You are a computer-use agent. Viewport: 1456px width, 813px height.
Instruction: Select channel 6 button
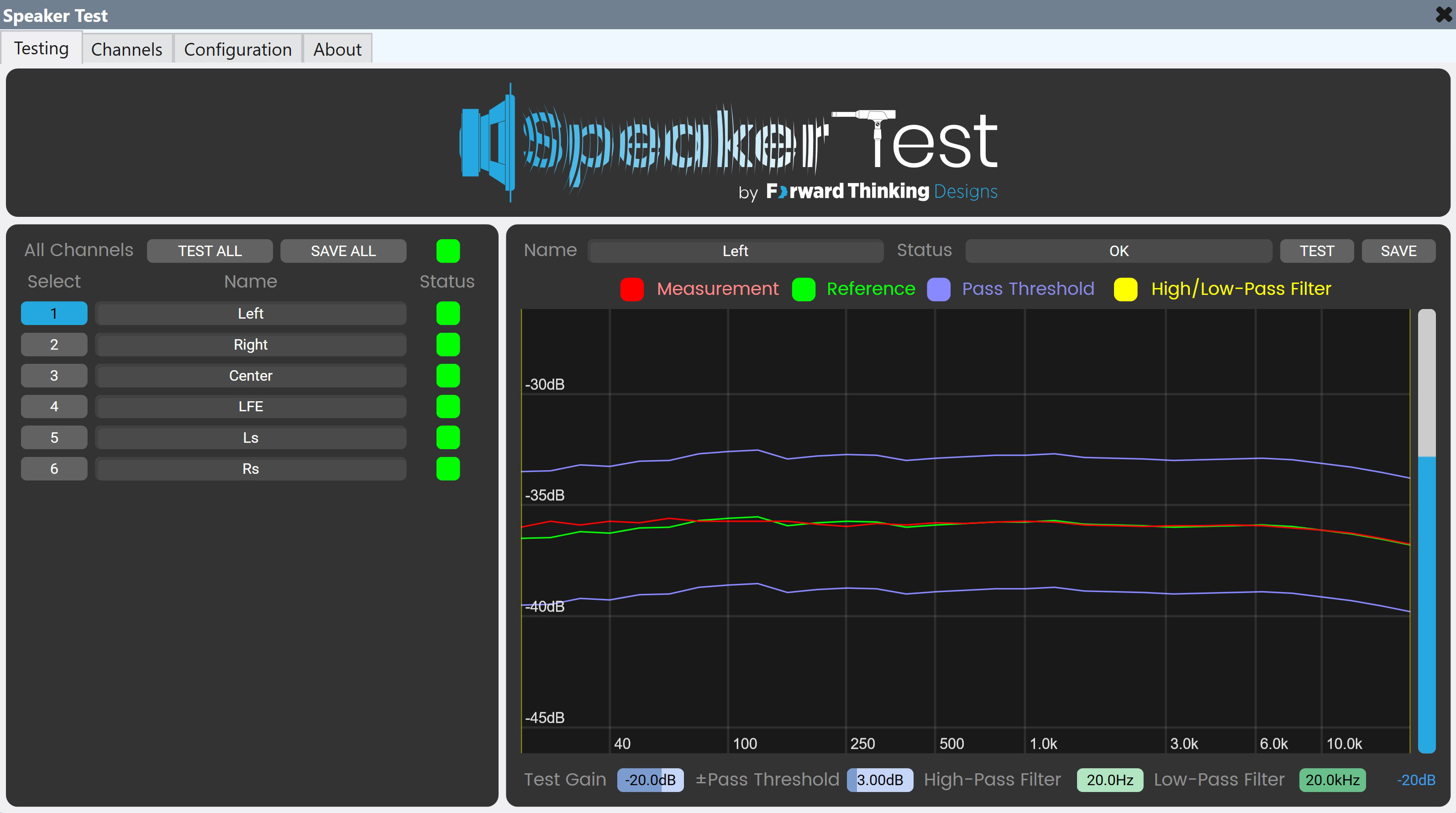(54, 469)
